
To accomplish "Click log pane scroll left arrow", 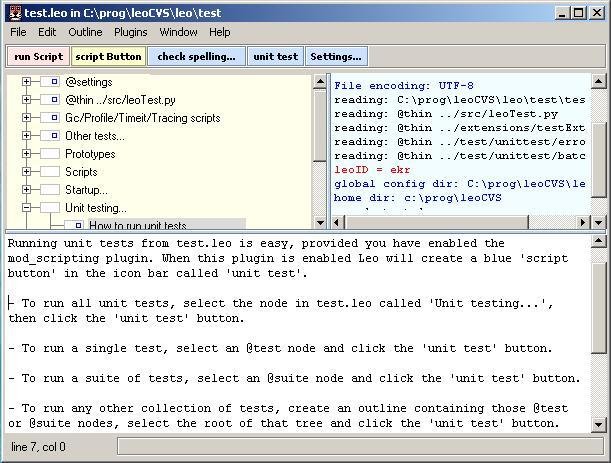I will click(x=337, y=223).
